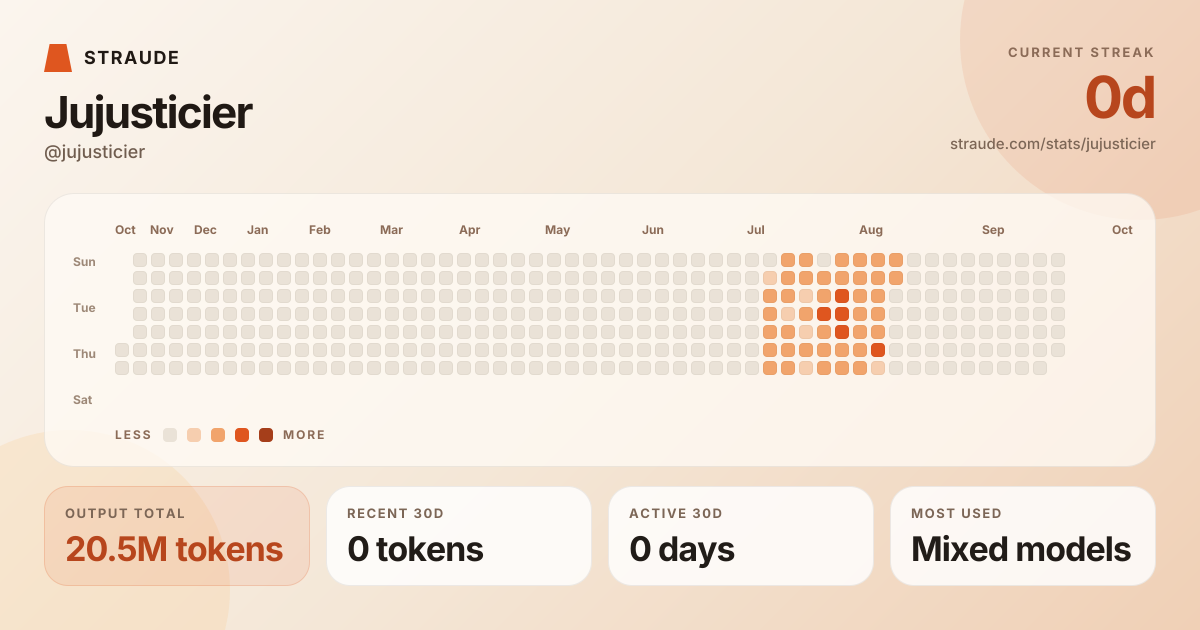
Task: Click the Aug month label
Action: [x=871, y=230]
